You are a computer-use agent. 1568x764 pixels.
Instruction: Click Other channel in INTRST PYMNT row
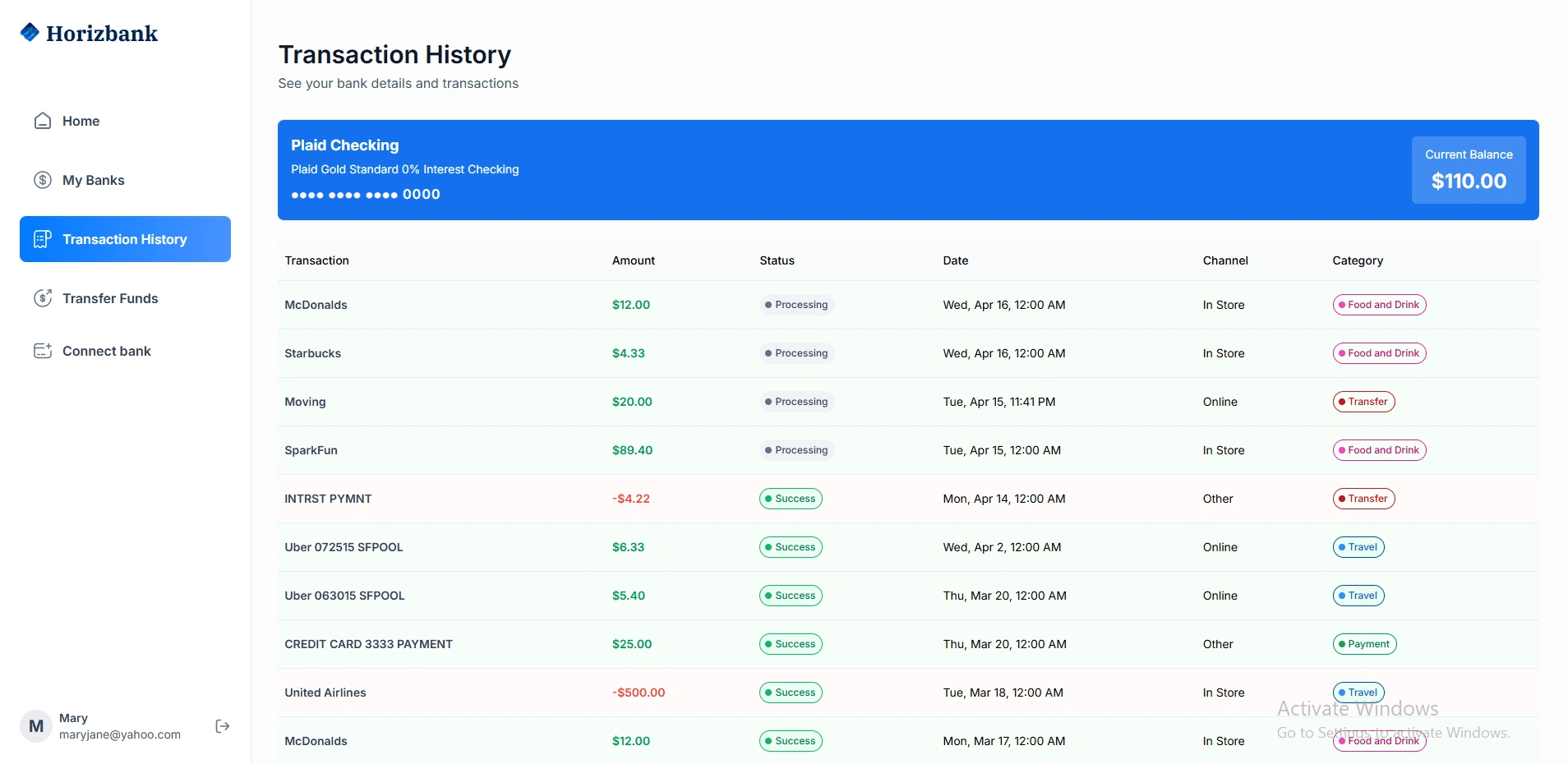(1218, 499)
